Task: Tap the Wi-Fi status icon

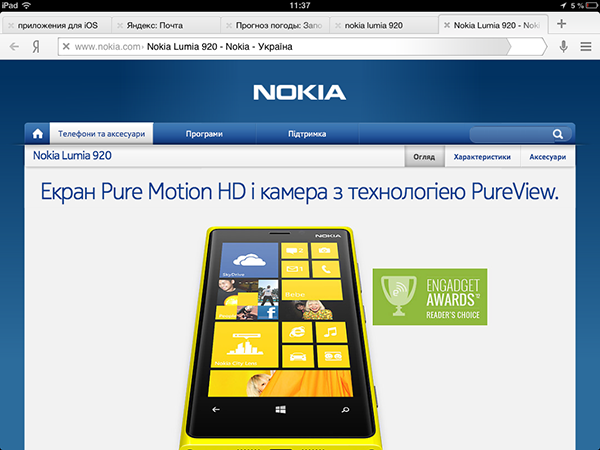Action: point(26,5)
